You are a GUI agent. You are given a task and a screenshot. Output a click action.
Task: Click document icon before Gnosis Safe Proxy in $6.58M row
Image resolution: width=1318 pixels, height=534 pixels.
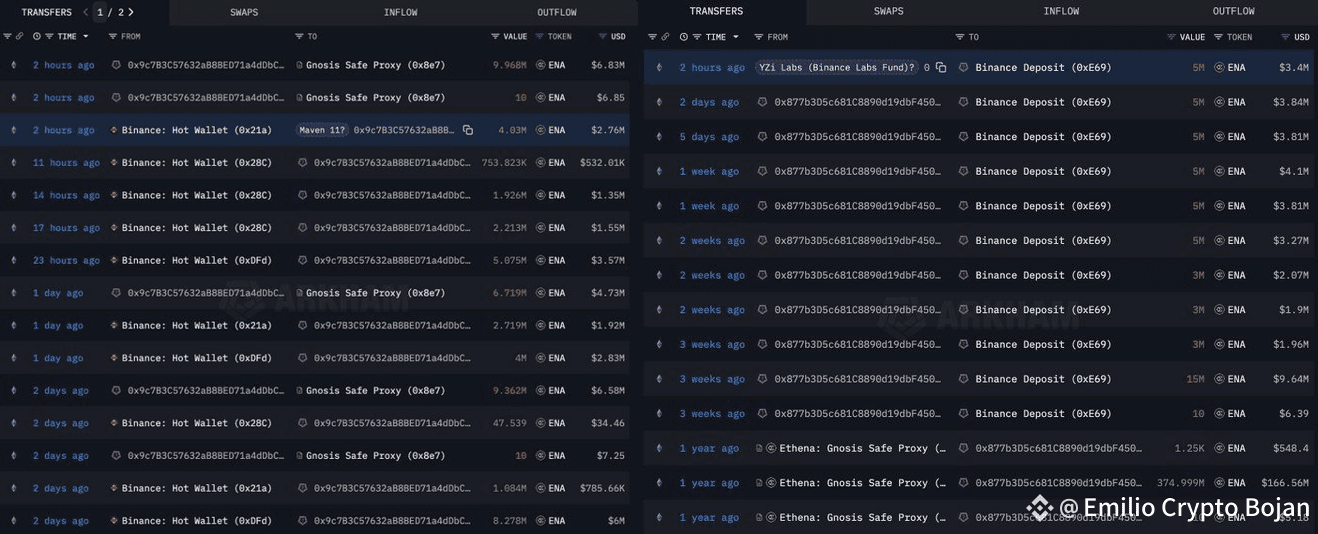coord(299,391)
